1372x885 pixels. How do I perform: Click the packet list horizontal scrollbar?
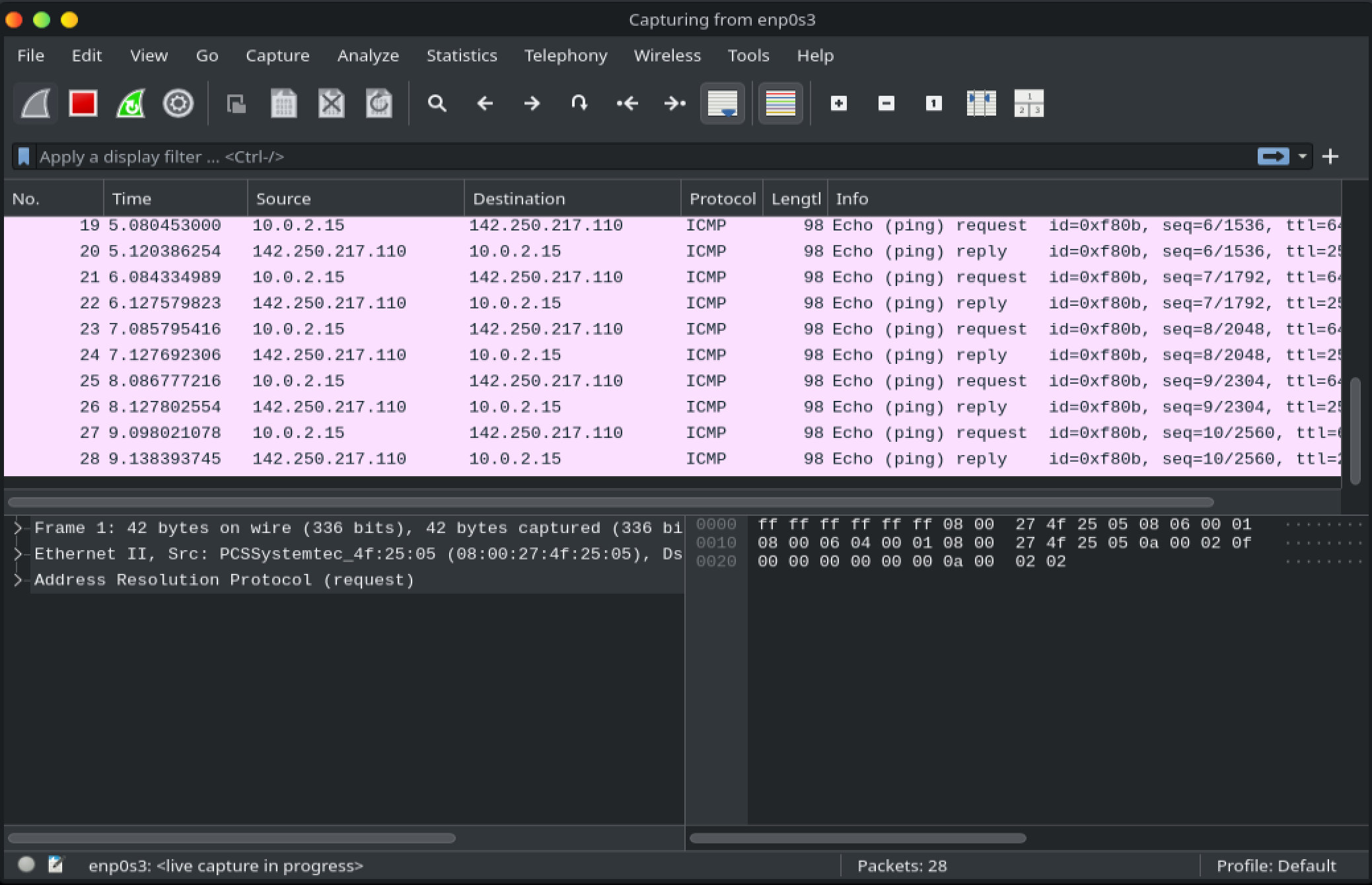[610, 502]
